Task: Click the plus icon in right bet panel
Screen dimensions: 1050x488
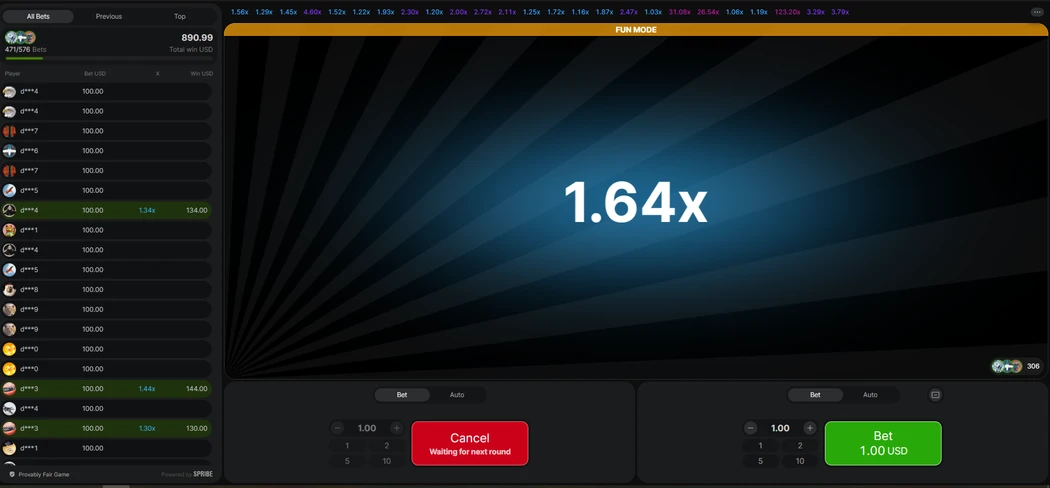Action: [x=810, y=428]
